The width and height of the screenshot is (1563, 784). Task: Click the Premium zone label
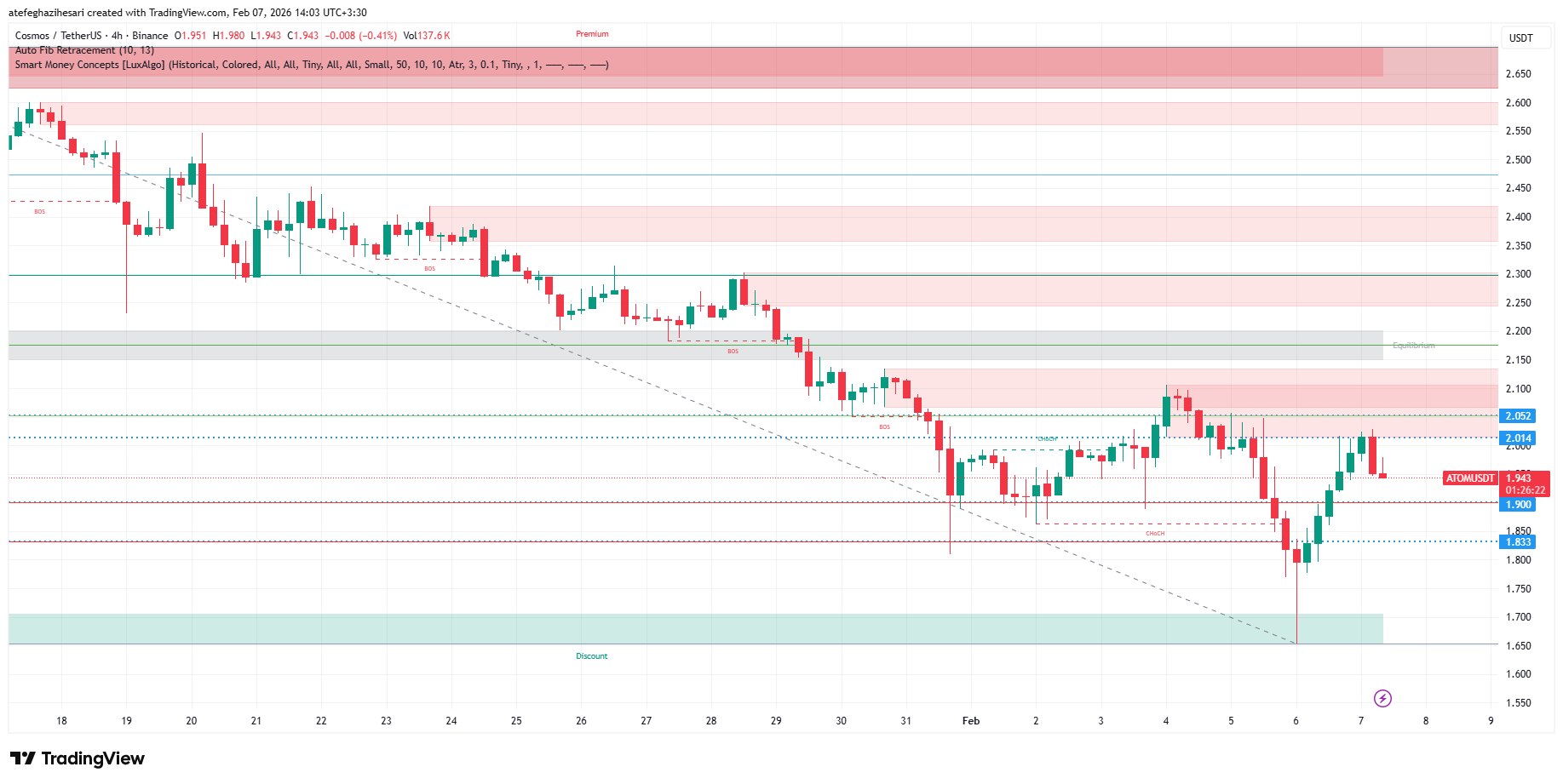click(592, 34)
